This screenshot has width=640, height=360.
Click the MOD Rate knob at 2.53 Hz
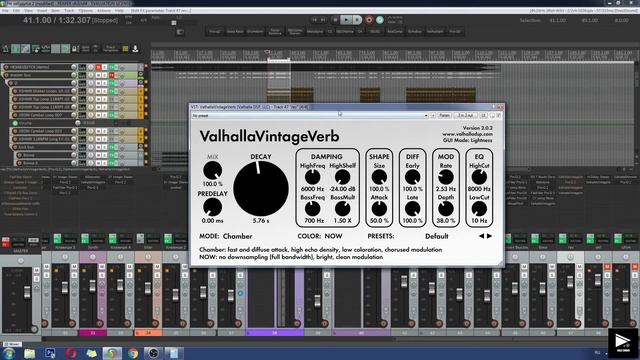coord(446,177)
